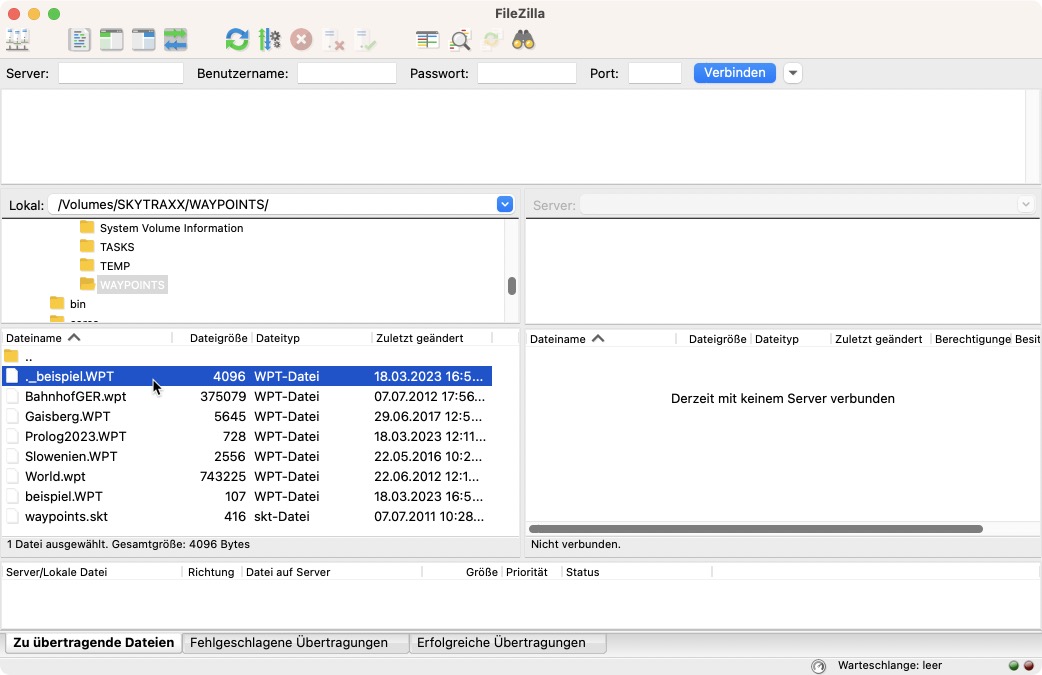1042x675 pixels.
Task: Switch to the Fehlgeschlagene Übertragungen tab
Action: click(x=294, y=642)
